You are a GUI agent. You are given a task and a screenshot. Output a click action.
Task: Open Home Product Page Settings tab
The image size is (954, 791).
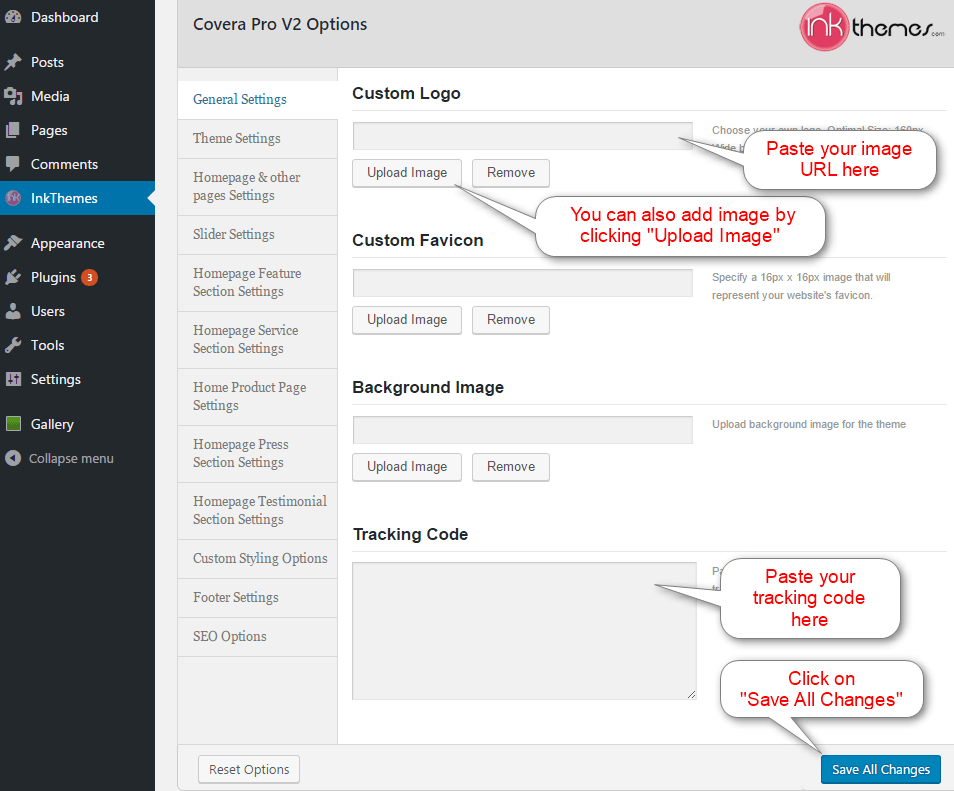click(x=257, y=397)
